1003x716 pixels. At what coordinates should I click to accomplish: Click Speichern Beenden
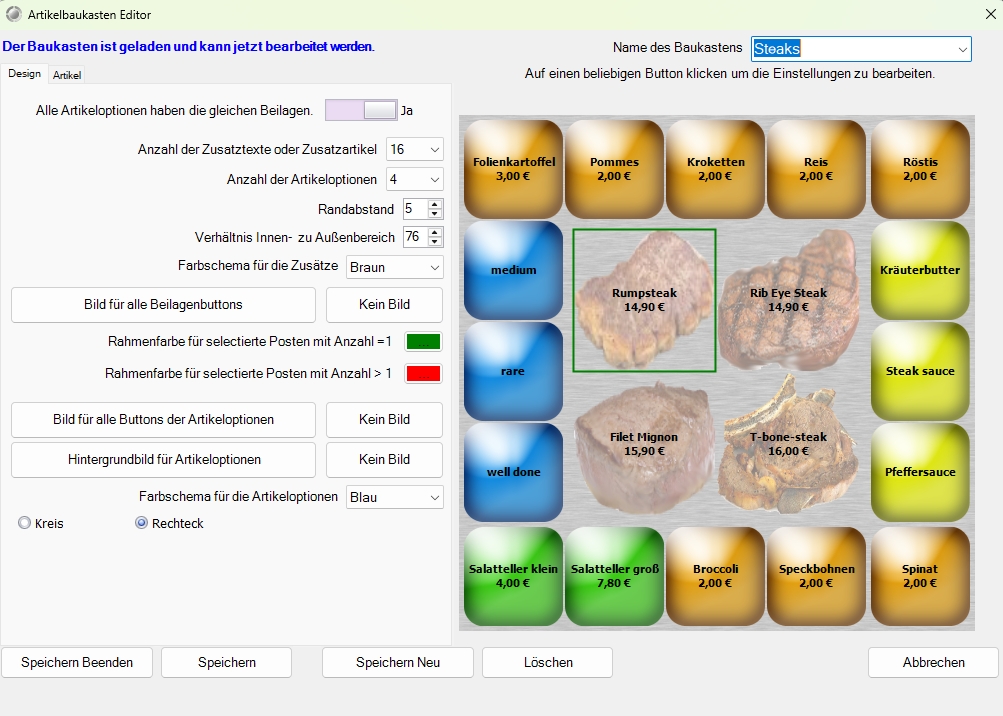77,662
